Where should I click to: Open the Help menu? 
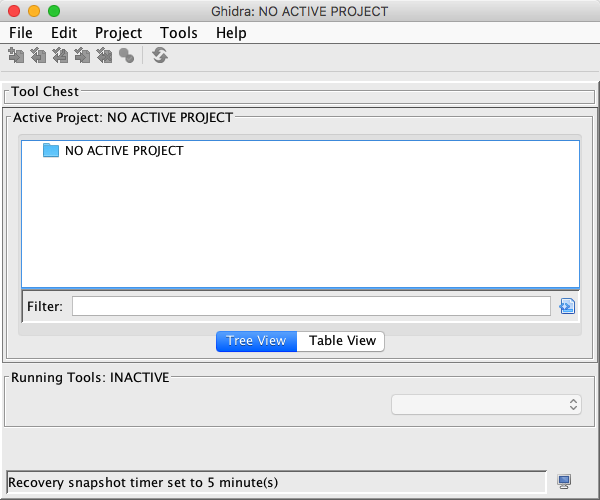pyautogui.click(x=231, y=32)
